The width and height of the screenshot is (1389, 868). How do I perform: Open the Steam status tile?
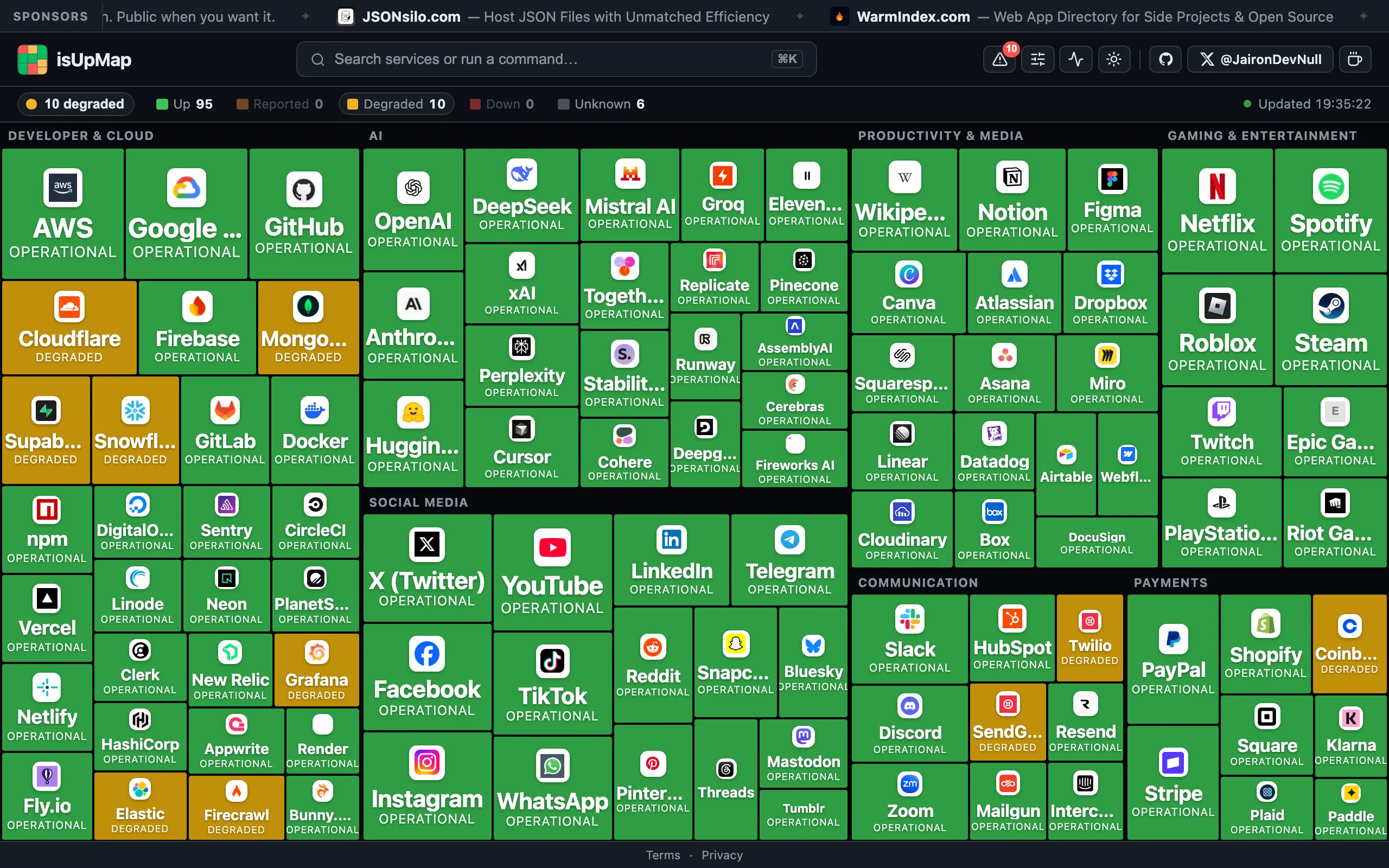click(x=1330, y=329)
